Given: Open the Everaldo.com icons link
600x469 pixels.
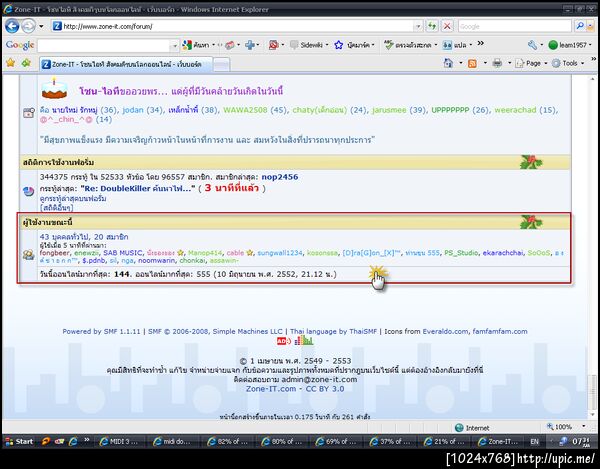Looking at the screenshot, I should [x=445, y=332].
